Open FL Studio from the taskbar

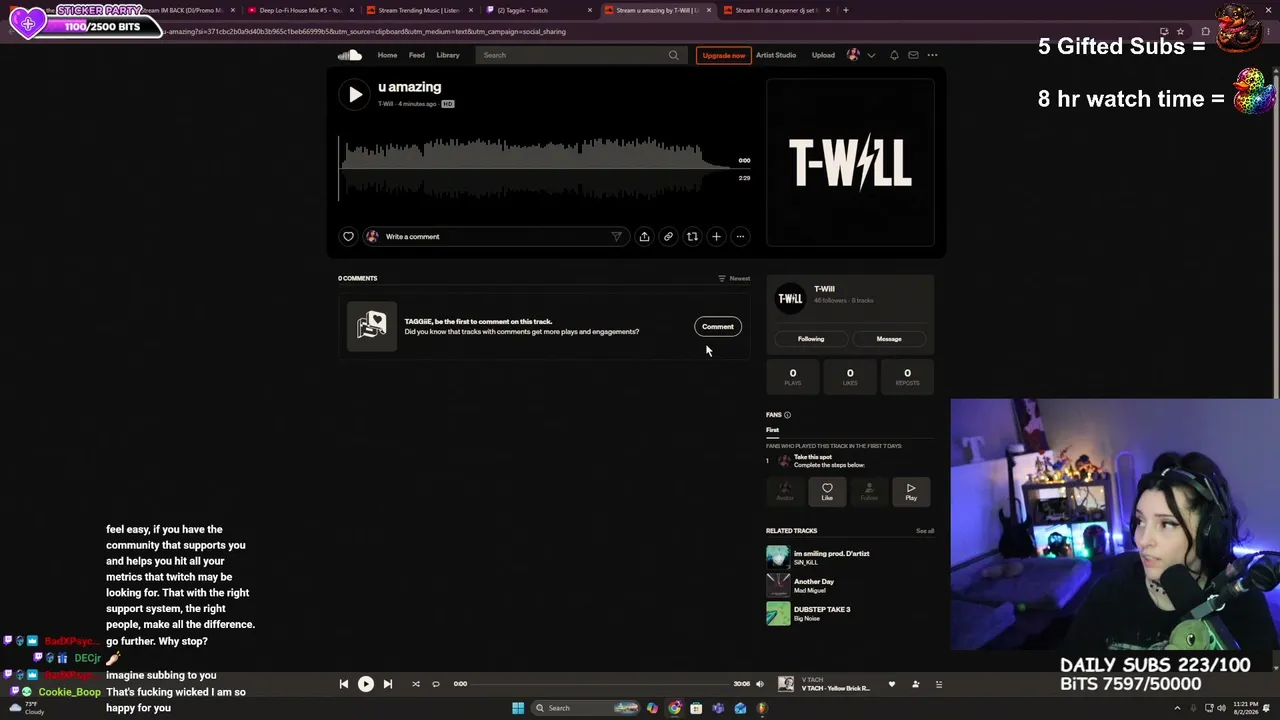coord(762,708)
